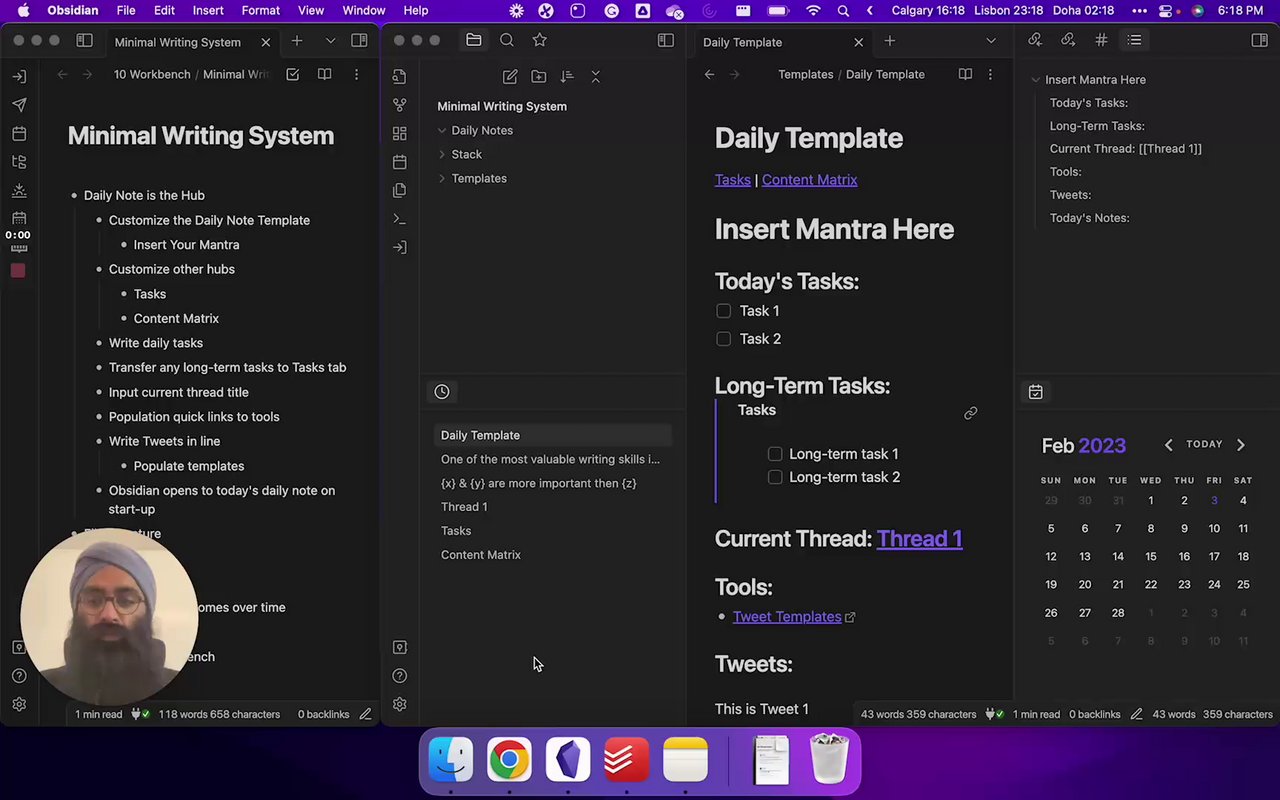
Task: Open the Search tab icon
Action: [507, 40]
